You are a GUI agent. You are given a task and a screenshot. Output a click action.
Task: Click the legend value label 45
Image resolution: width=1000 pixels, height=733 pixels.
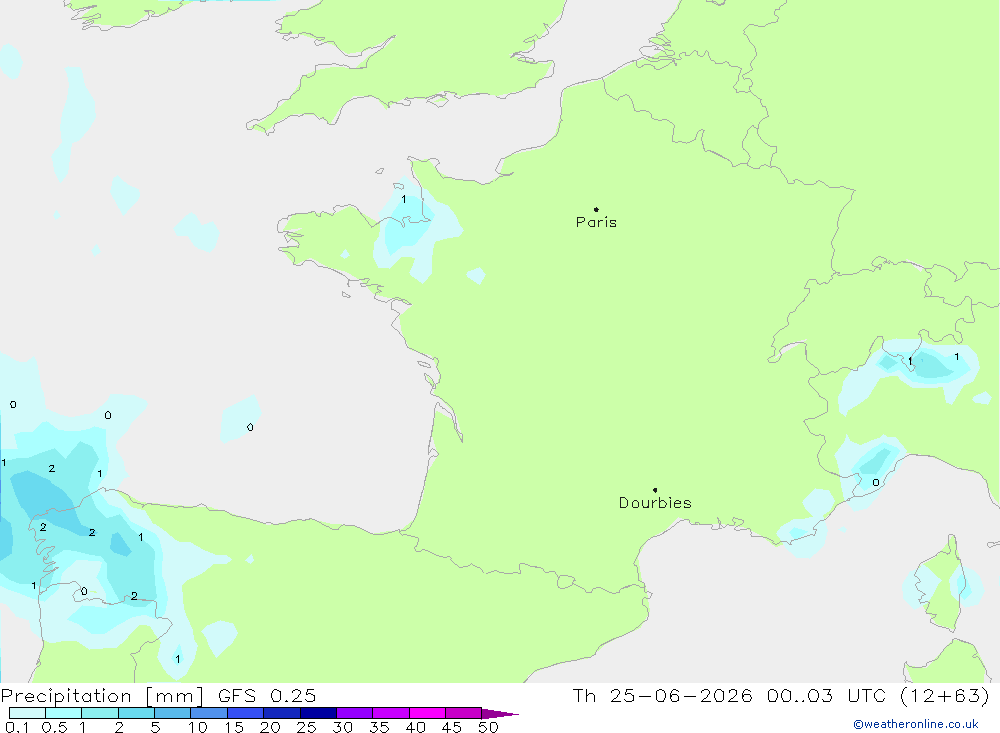click(452, 727)
